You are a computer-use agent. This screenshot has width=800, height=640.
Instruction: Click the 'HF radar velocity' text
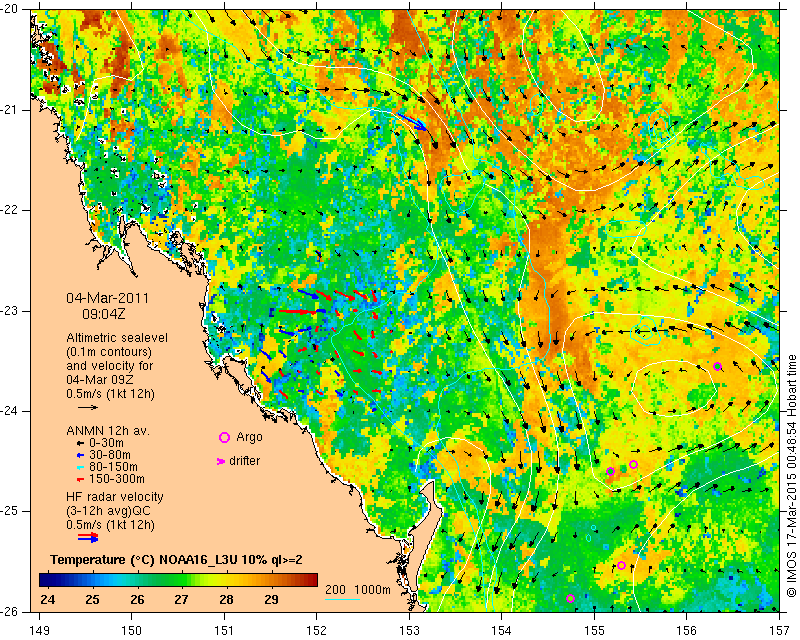tap(115, 497)
